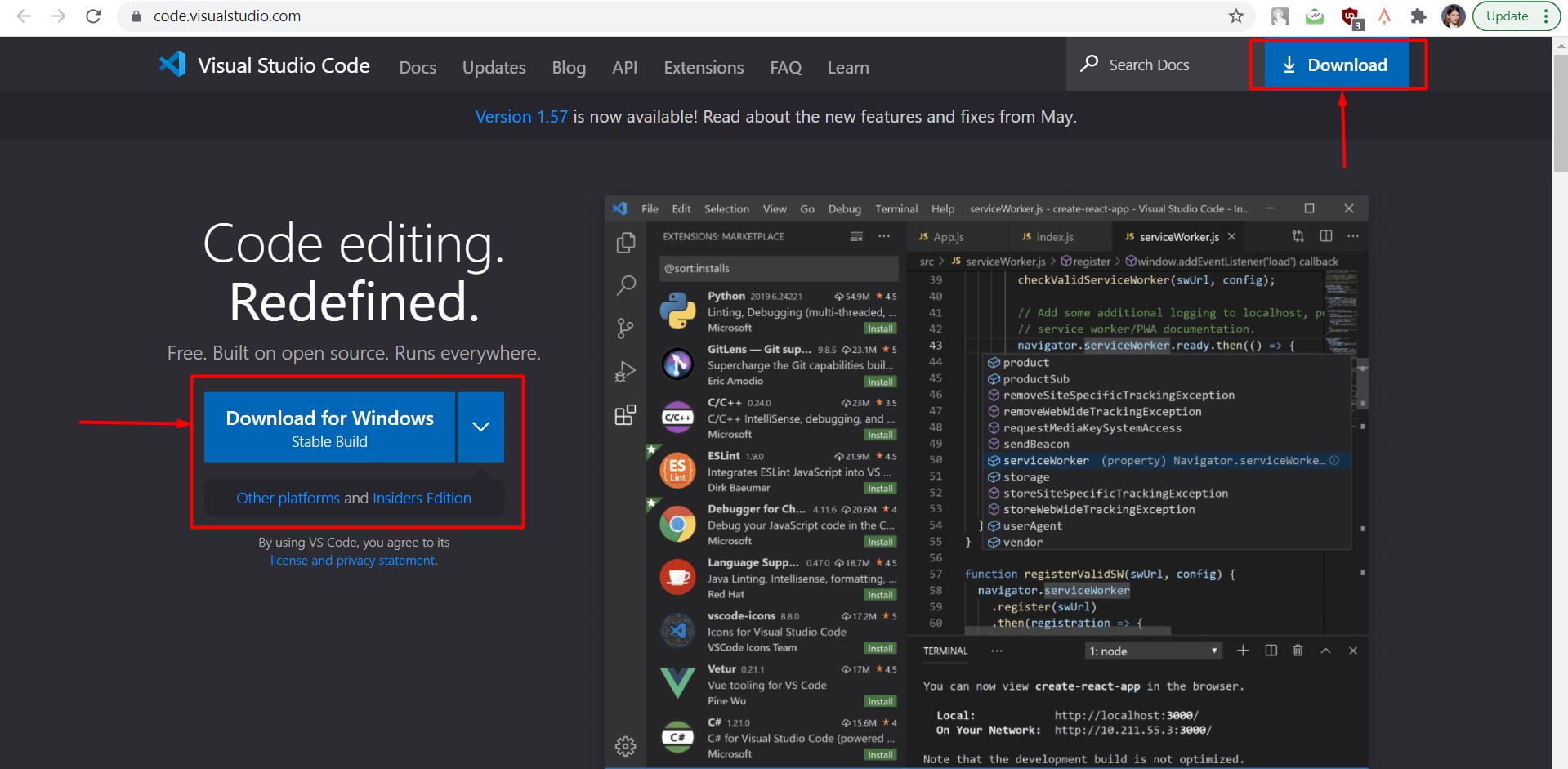Viewport: 1568px width, 769px height.
Task: Click the Search Docs field
Action: click(1158, 64)
